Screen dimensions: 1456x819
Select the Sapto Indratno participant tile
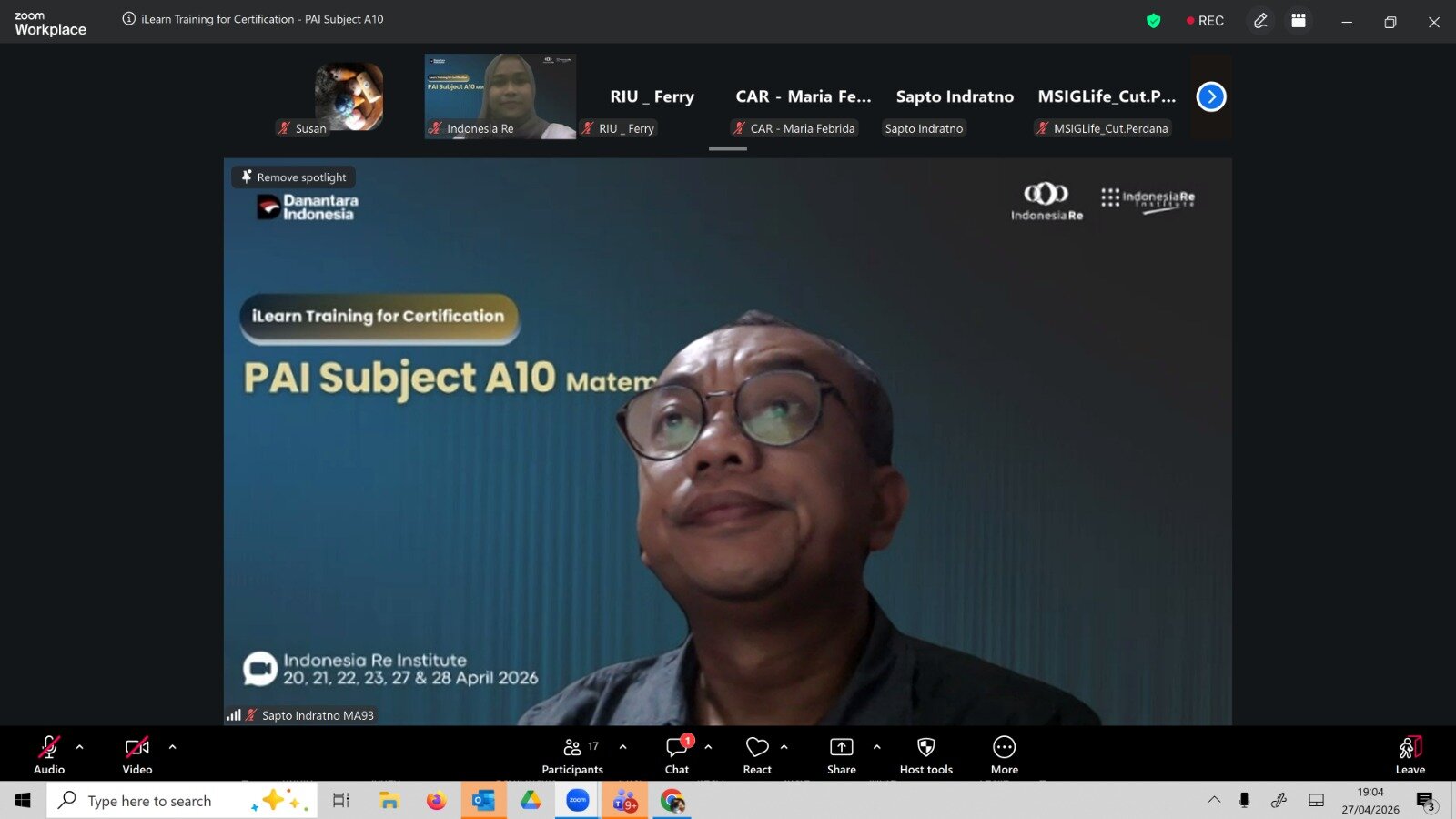tap(955, 96)
